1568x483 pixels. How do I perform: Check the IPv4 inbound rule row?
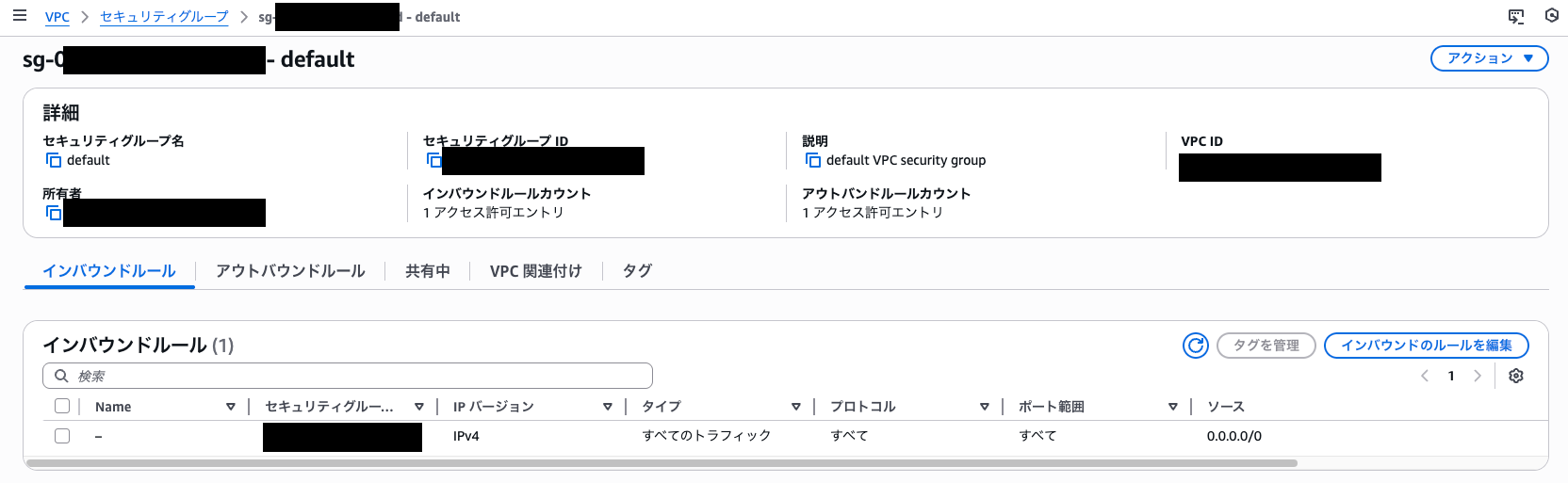pos(62,436)
